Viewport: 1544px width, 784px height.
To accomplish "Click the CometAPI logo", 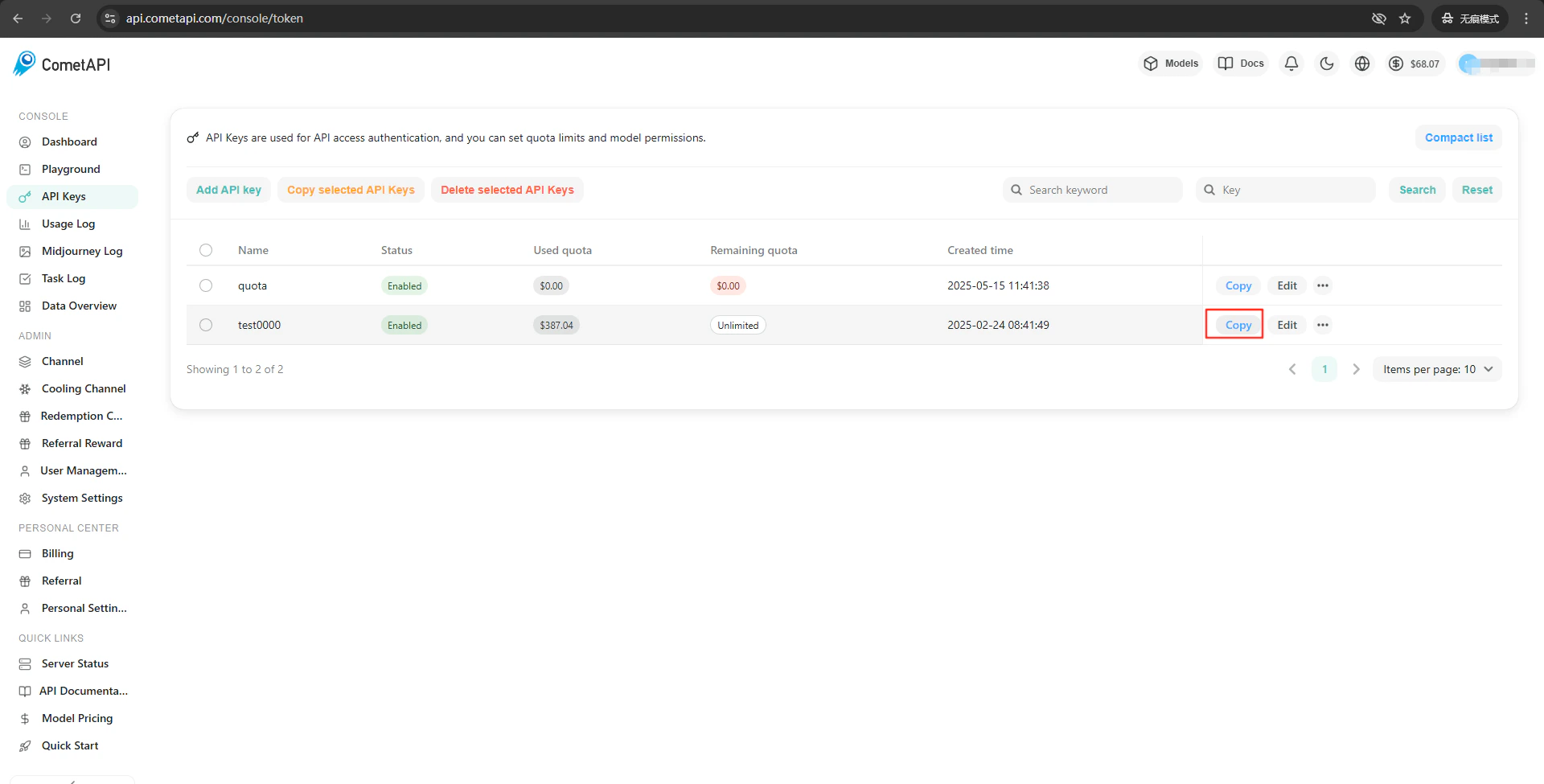I will [x=60, y=64].
